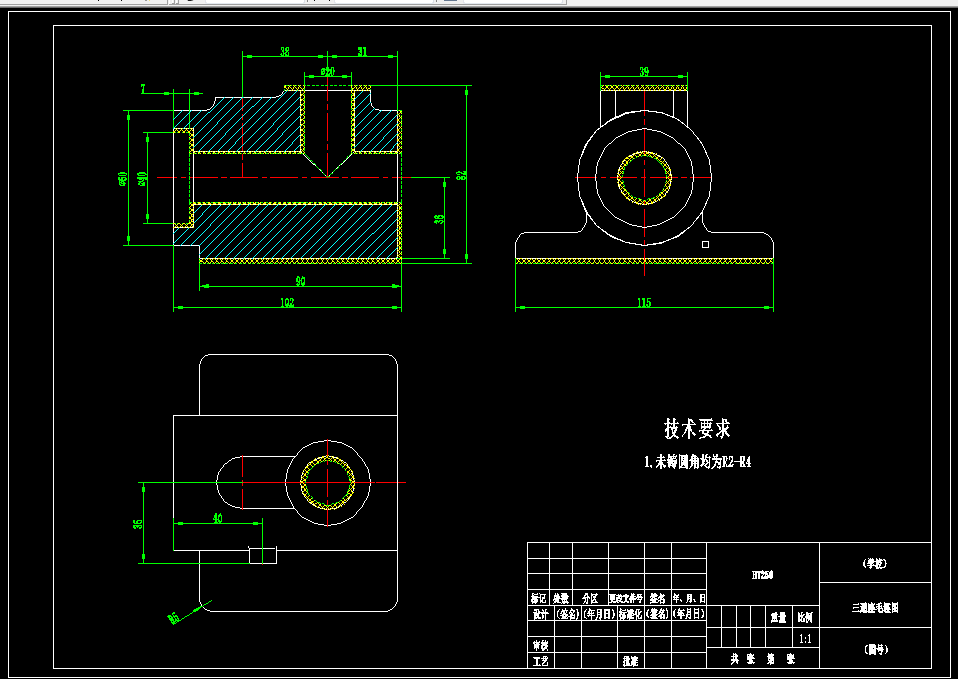Click the 标准化 cell

pos(630,614)
